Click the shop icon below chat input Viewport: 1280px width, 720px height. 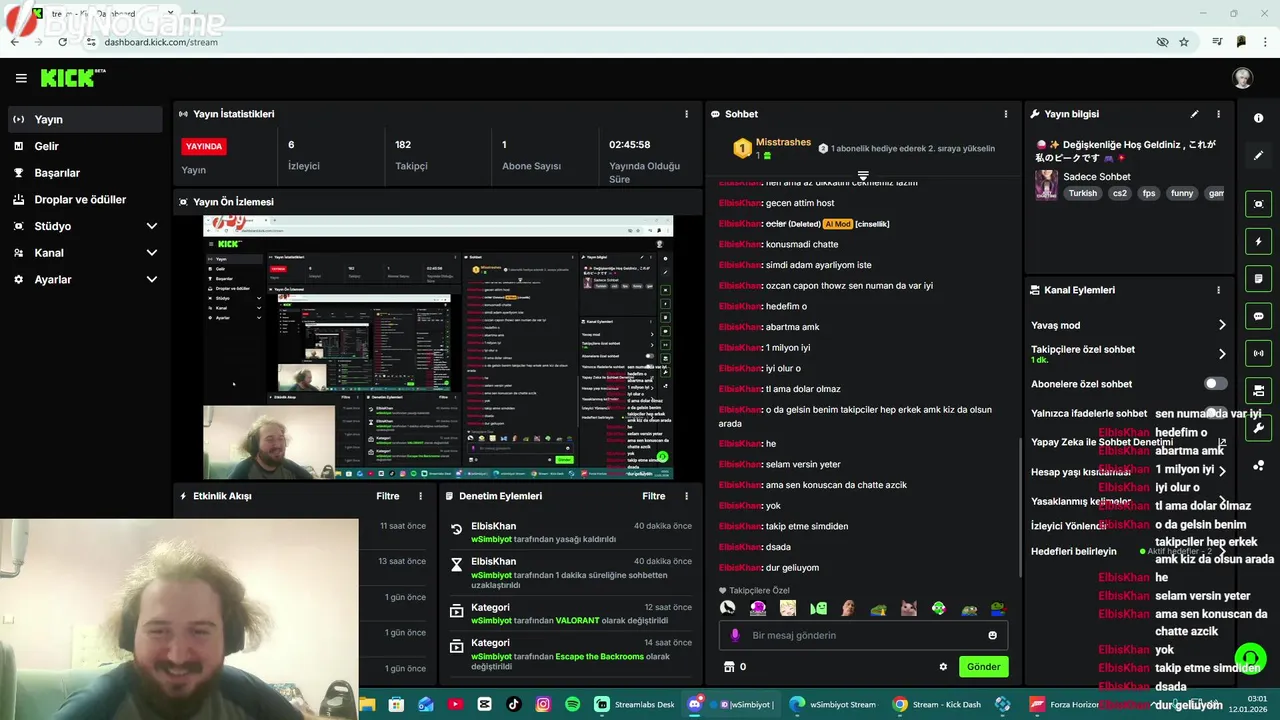point(729,667)
